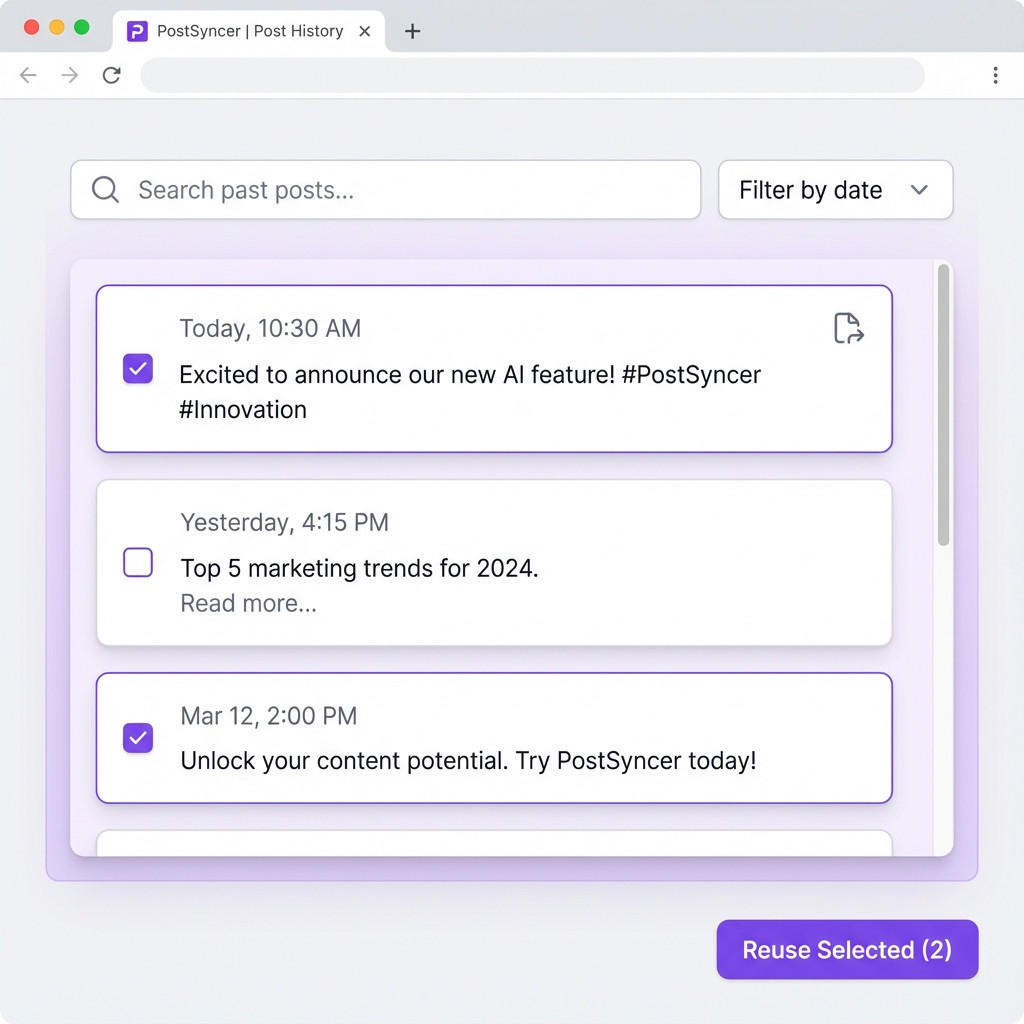Viewport: 1024px width, 1024px height.
Task: Open the browser three-dot menu
Action: coord(995,75)
